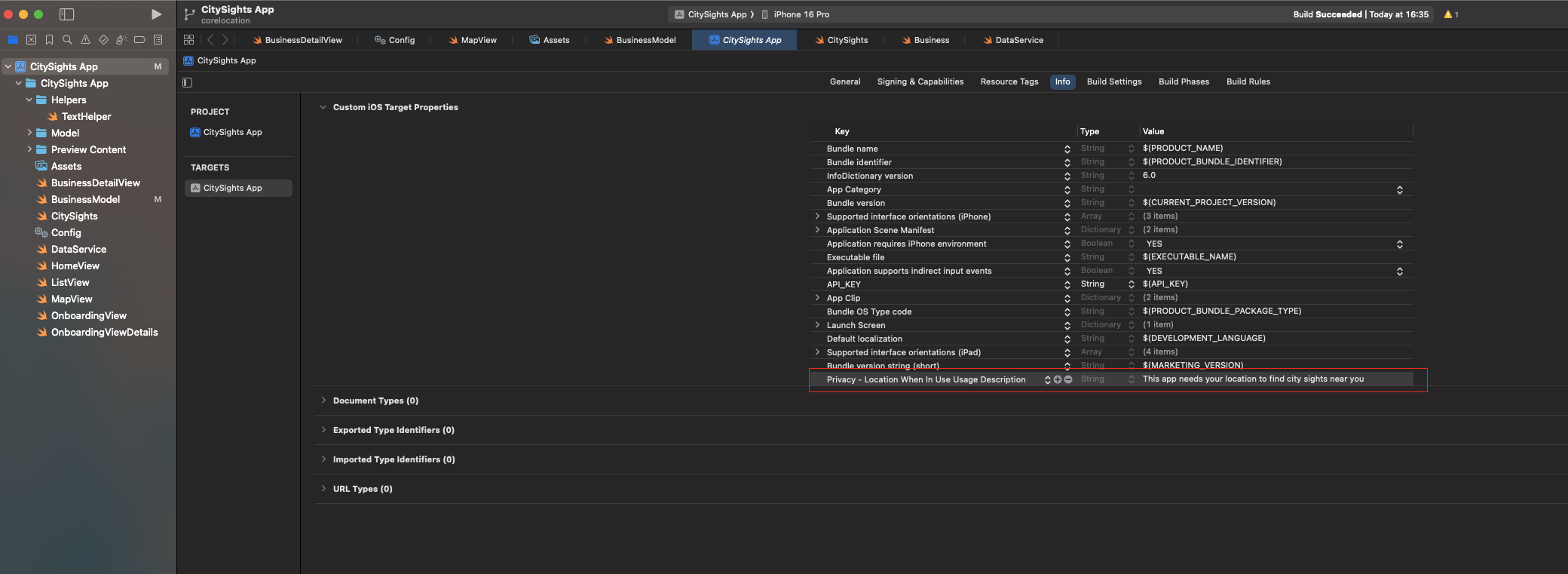Open key chooser for Bundle name row
Screen dimensions: 1568x574
coord(1067,149)
